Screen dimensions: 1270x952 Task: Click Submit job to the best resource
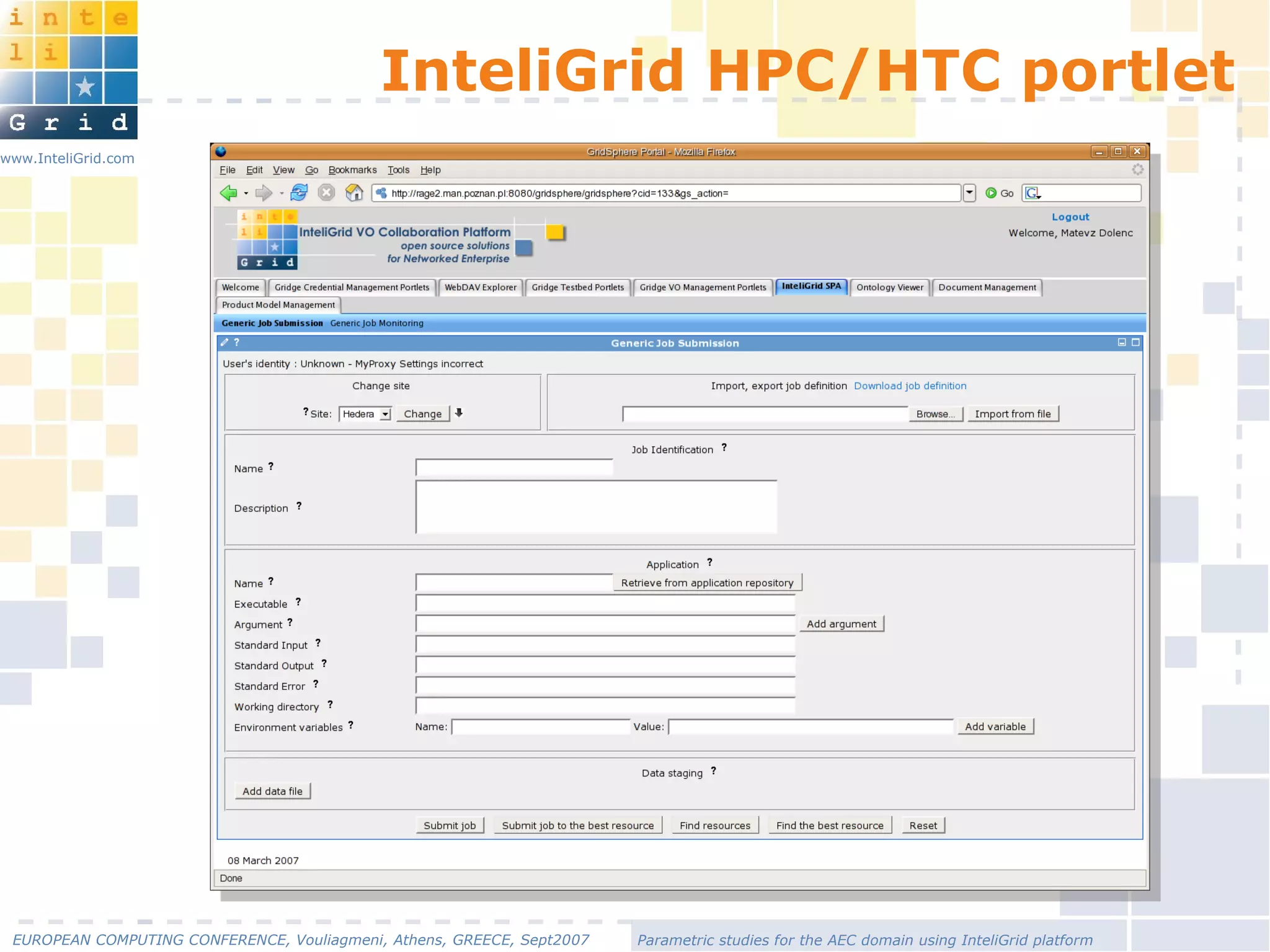[x=578, y=826]
